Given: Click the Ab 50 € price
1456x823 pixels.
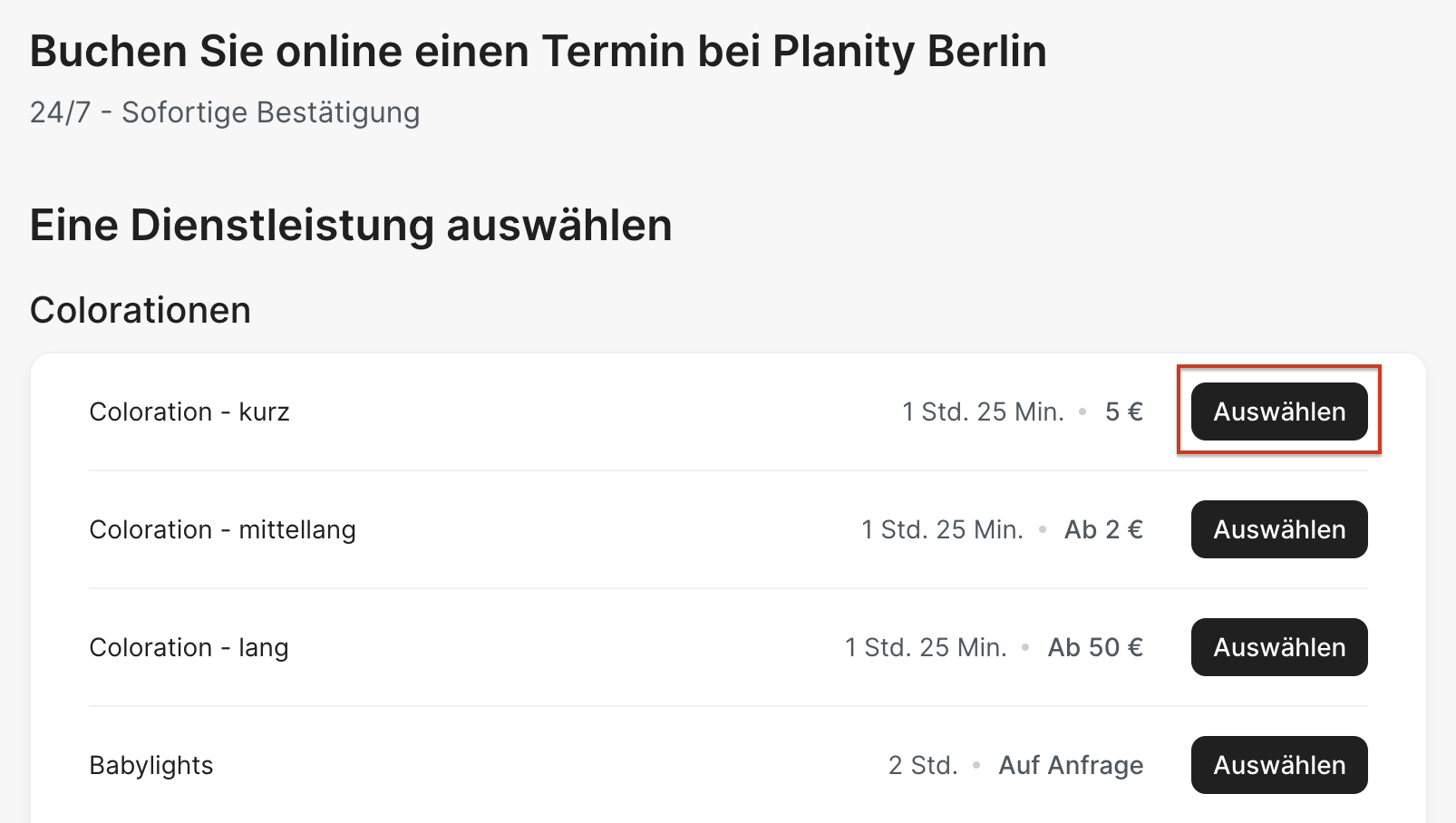Looking at the screenshot, I should tap(1095, 647).
